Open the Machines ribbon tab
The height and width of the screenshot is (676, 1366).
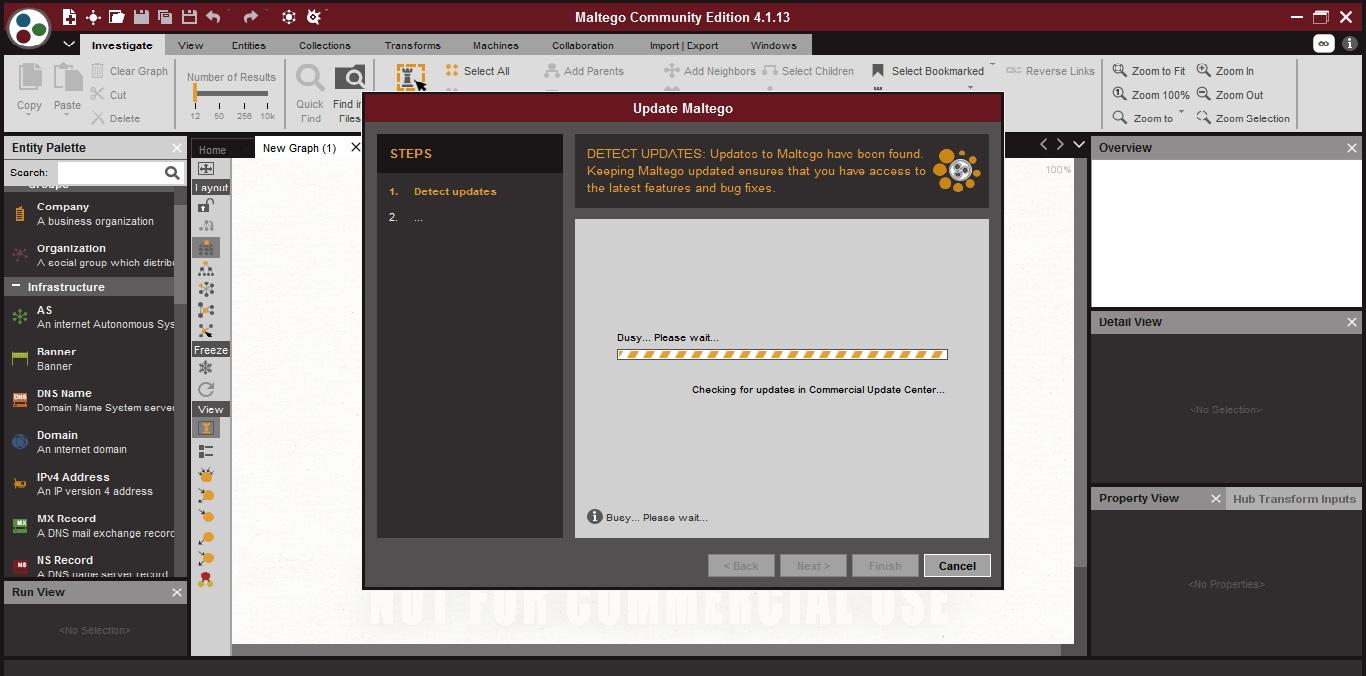pos(496,45)
